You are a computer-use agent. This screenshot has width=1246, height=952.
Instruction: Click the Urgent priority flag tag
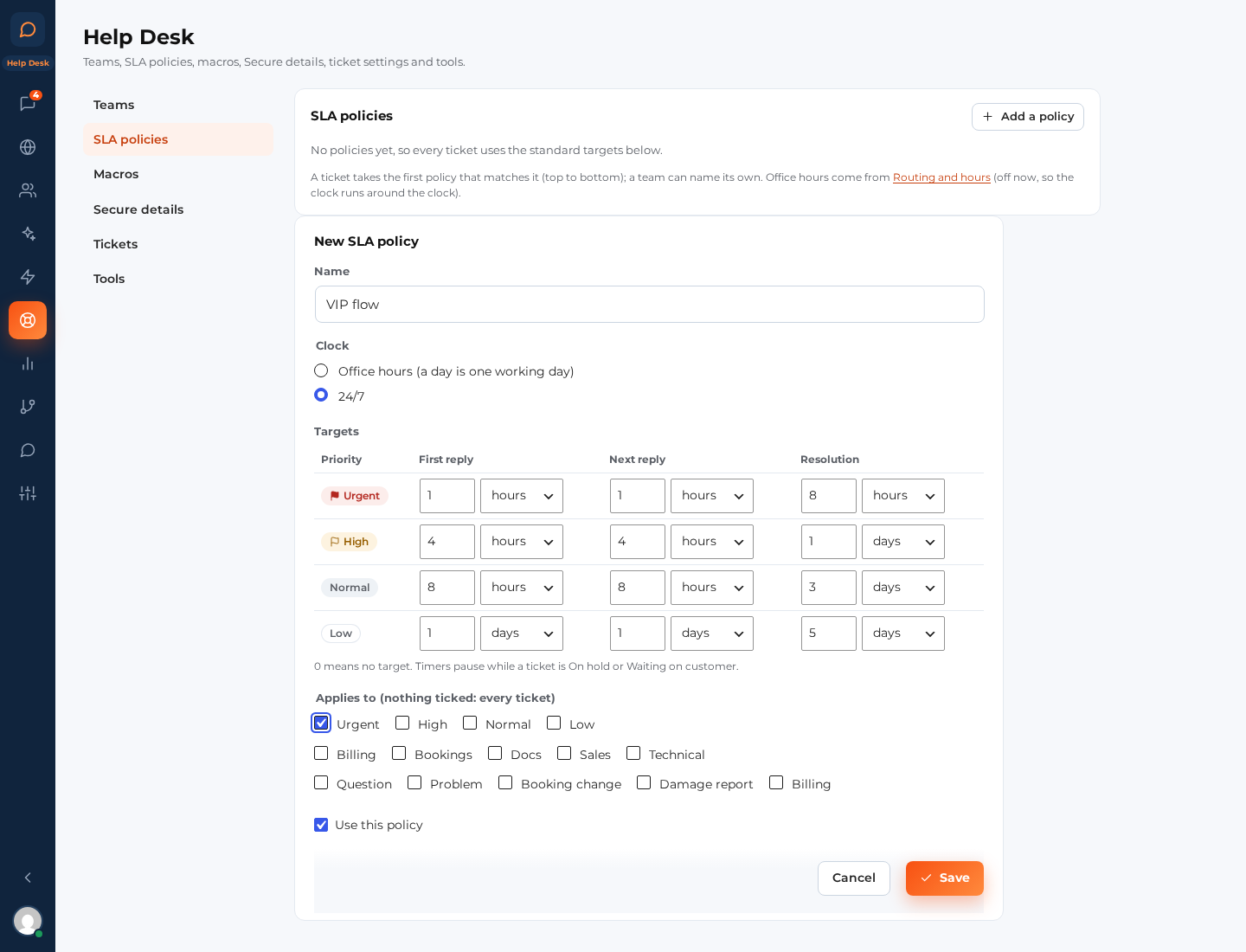(x=355, y=496)
